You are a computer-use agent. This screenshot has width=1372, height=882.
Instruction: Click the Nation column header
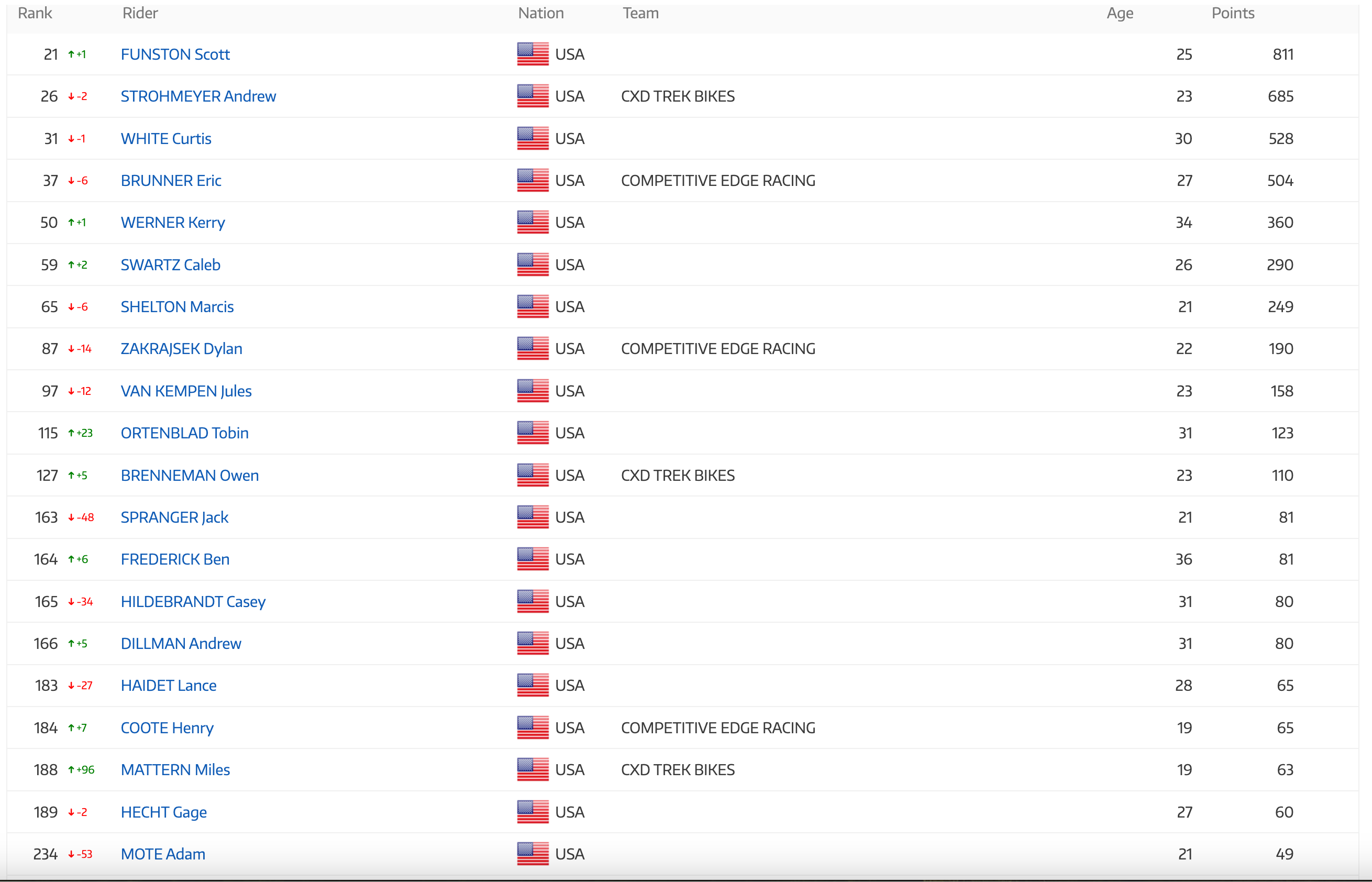click(x=541, y=13)
